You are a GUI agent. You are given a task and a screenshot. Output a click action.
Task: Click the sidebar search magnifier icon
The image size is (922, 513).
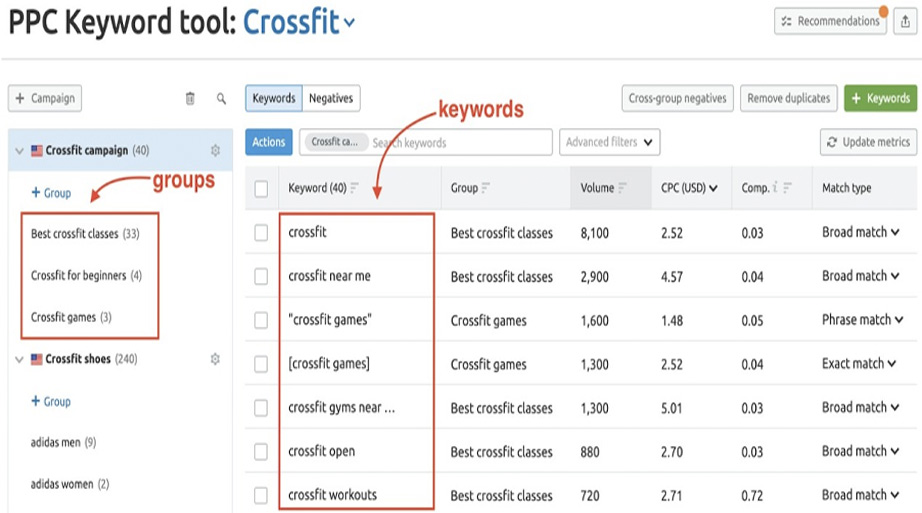[222, 99]
